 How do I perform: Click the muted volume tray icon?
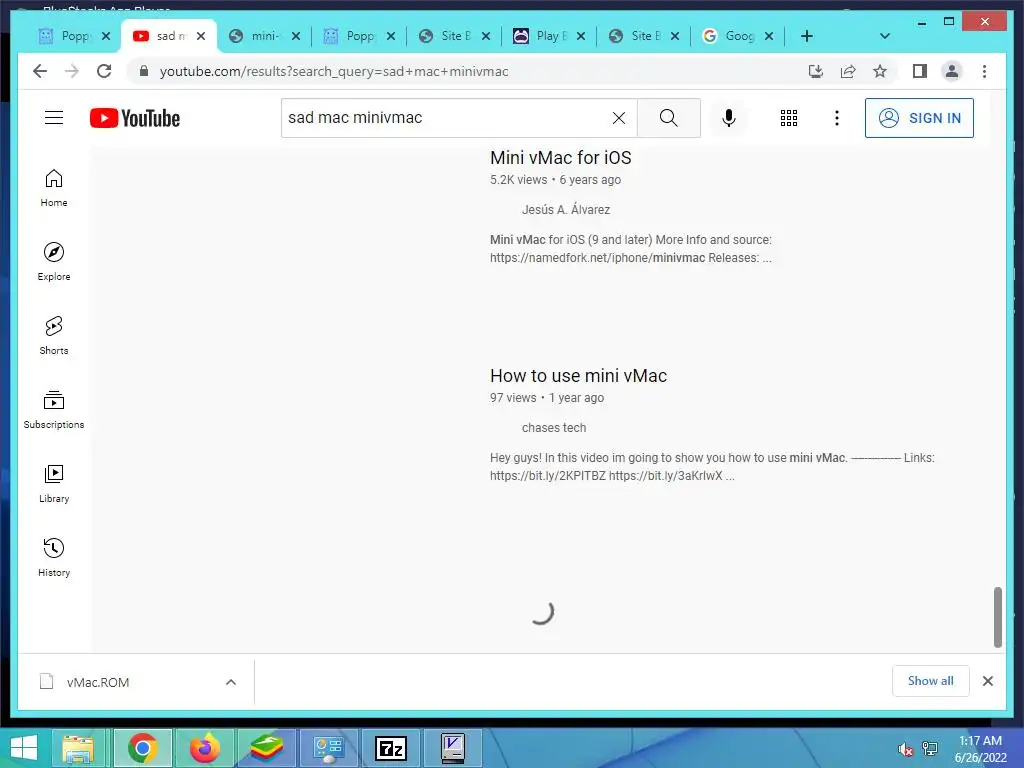904,749
